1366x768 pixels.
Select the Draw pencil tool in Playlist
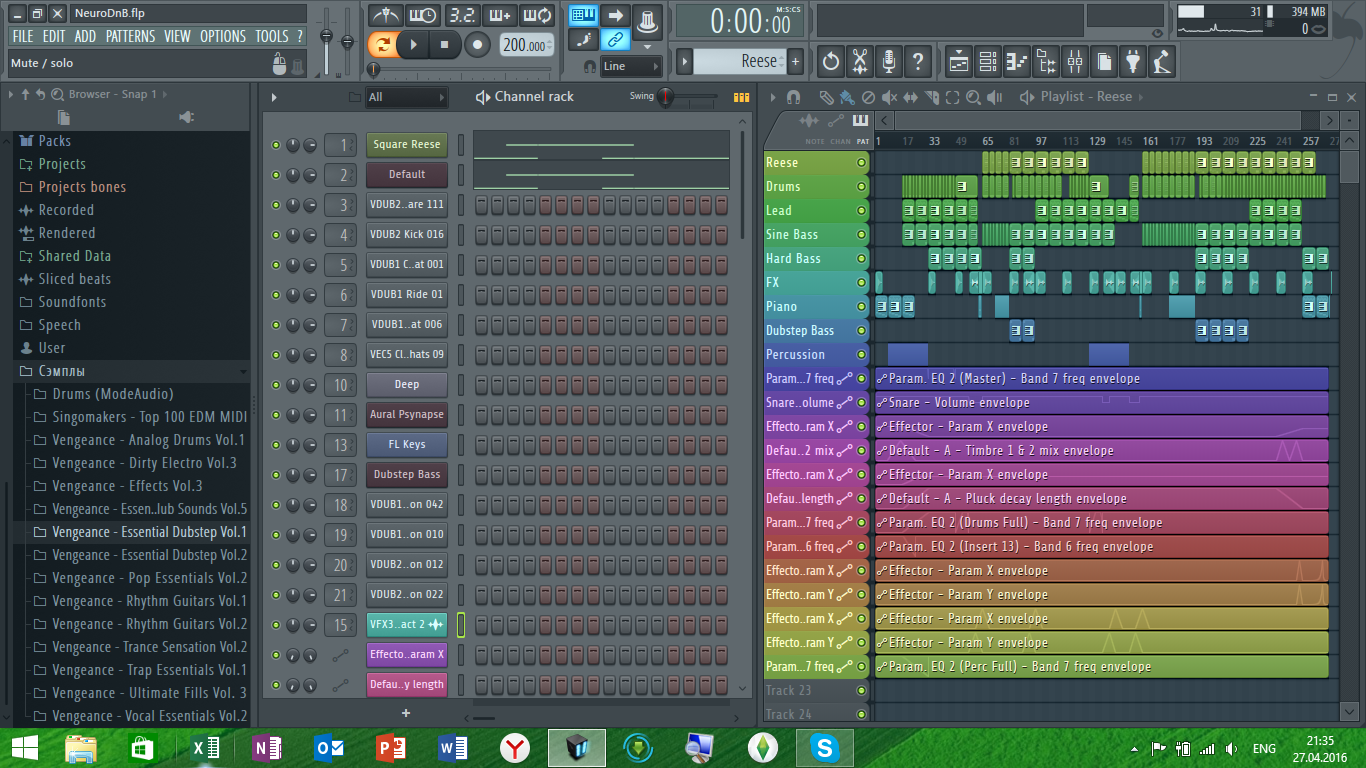tap(826, 97)
